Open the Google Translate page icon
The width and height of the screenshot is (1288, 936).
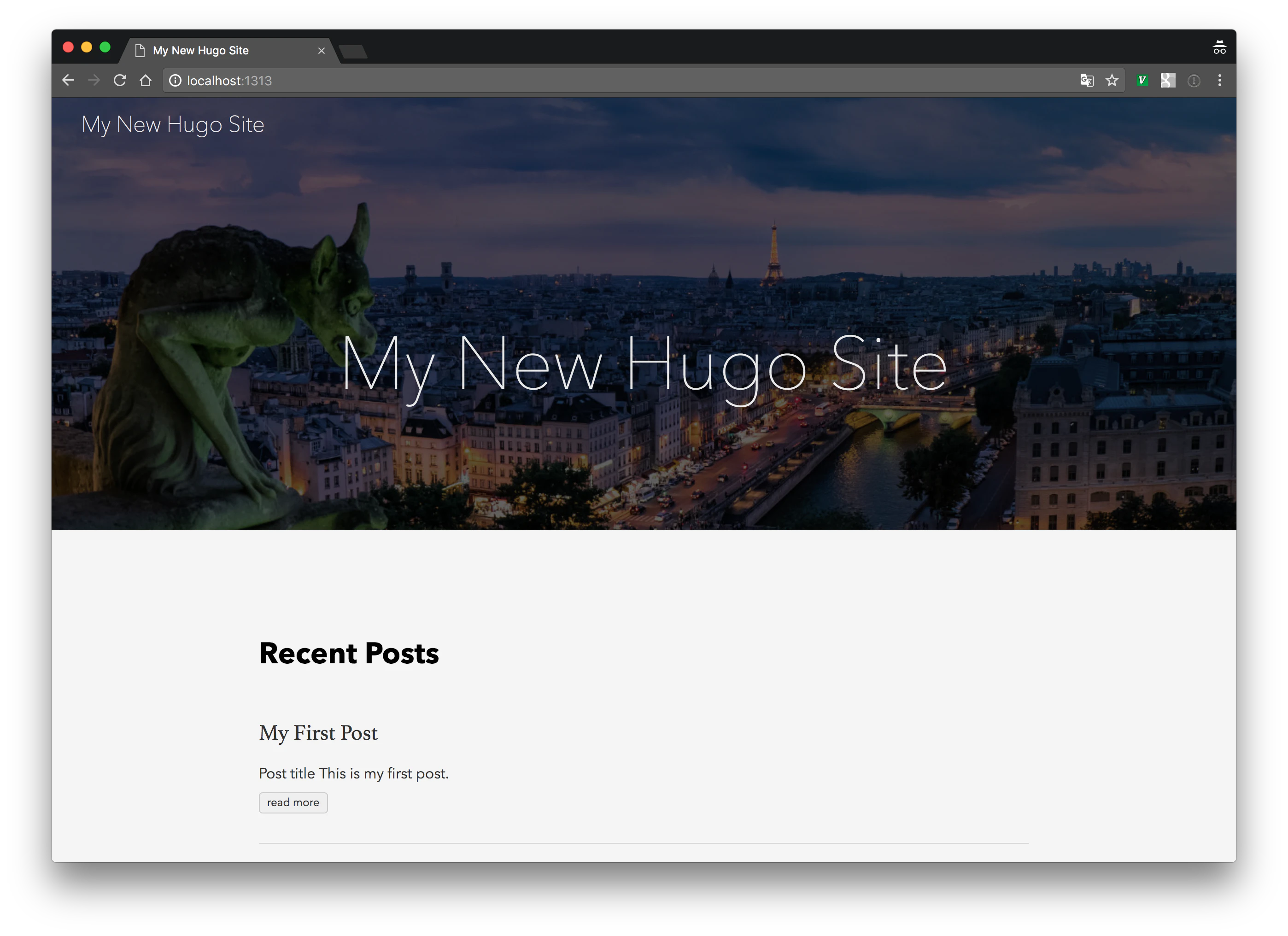[1086, 81]
